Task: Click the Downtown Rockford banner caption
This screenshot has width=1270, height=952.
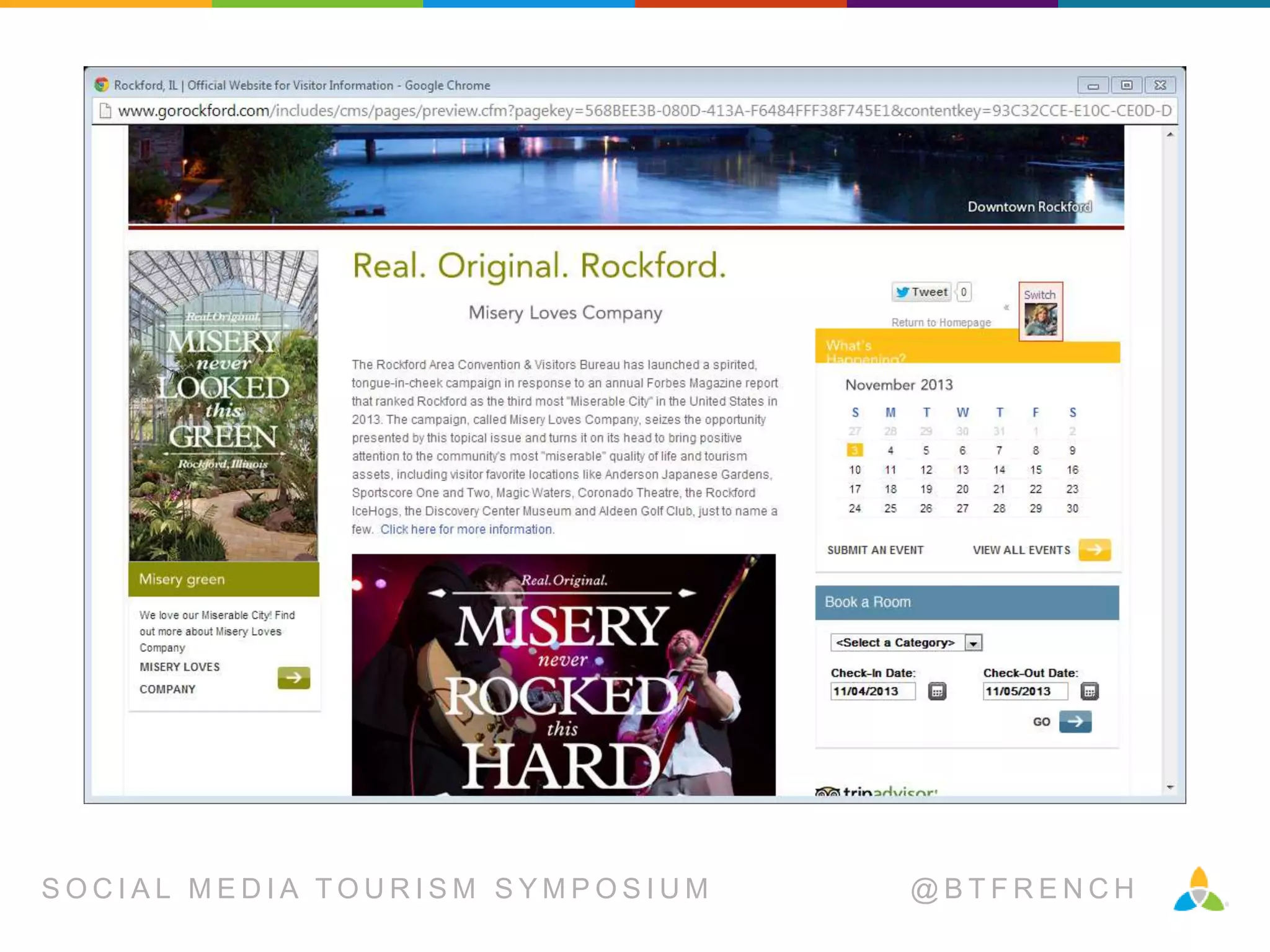Action: point(1029,206)
